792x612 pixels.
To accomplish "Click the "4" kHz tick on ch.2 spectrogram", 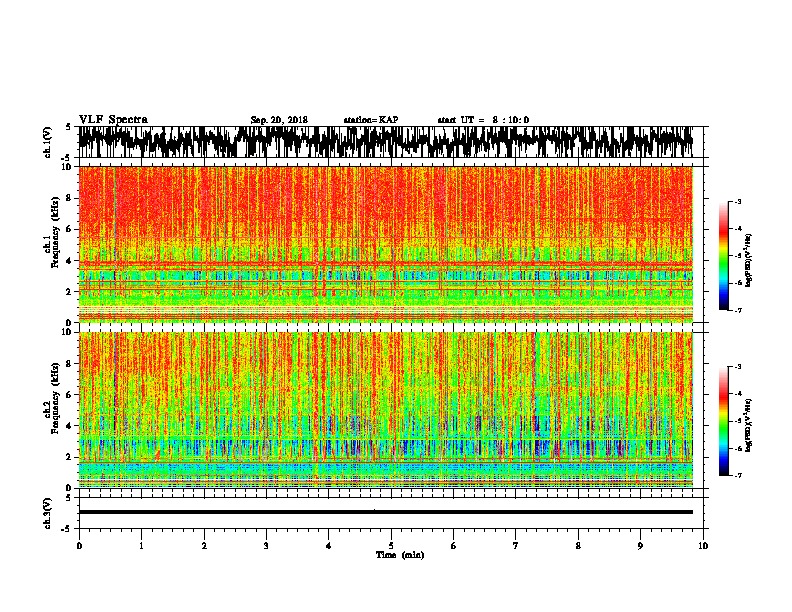I will 69,426.
